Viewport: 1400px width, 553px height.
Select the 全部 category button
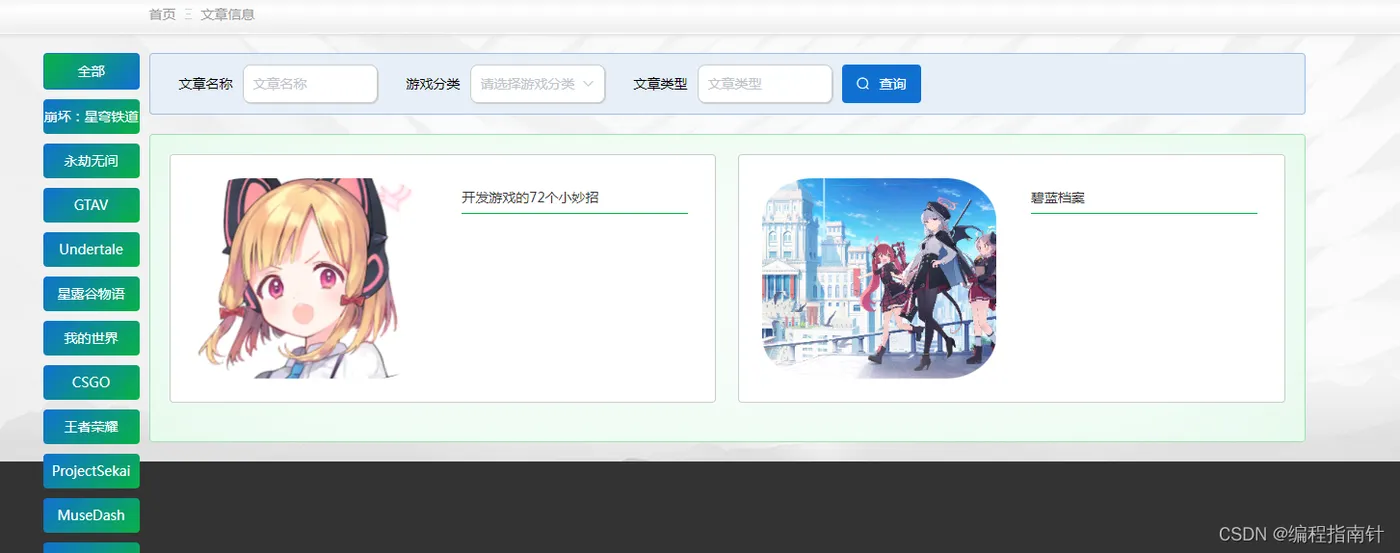(x=91, y=72)
